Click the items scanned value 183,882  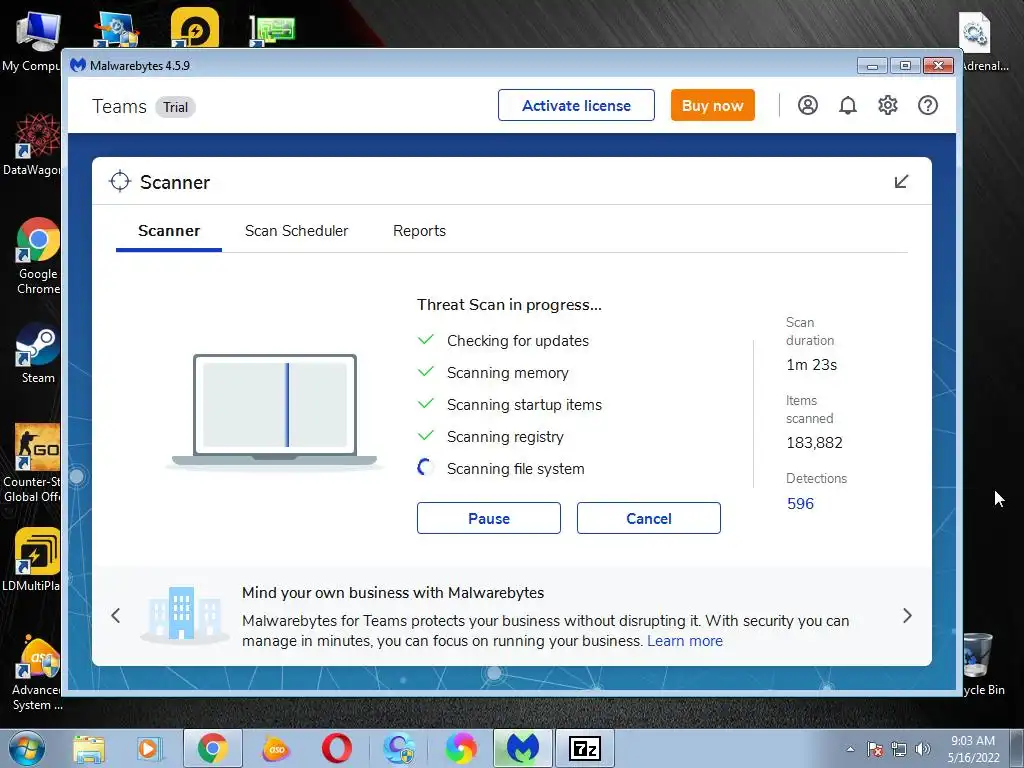(814, 443)
